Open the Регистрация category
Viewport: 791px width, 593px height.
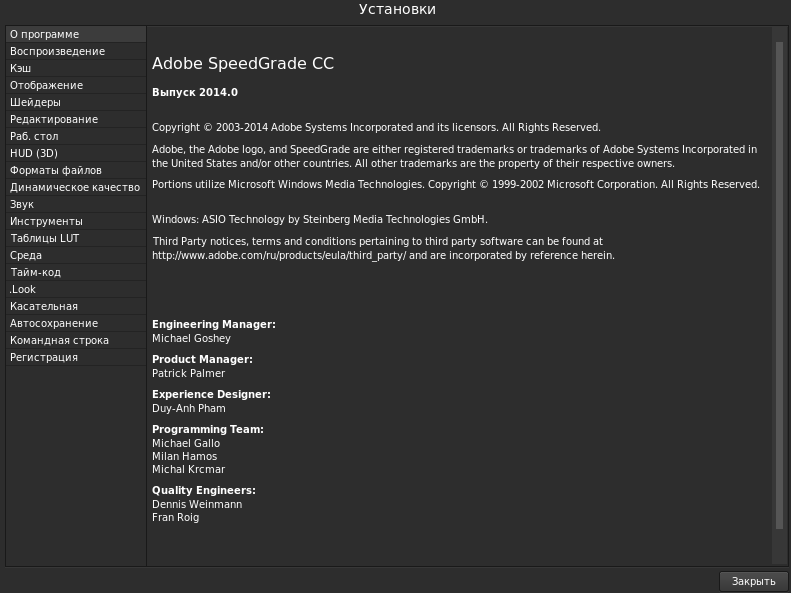pos(44,357)
